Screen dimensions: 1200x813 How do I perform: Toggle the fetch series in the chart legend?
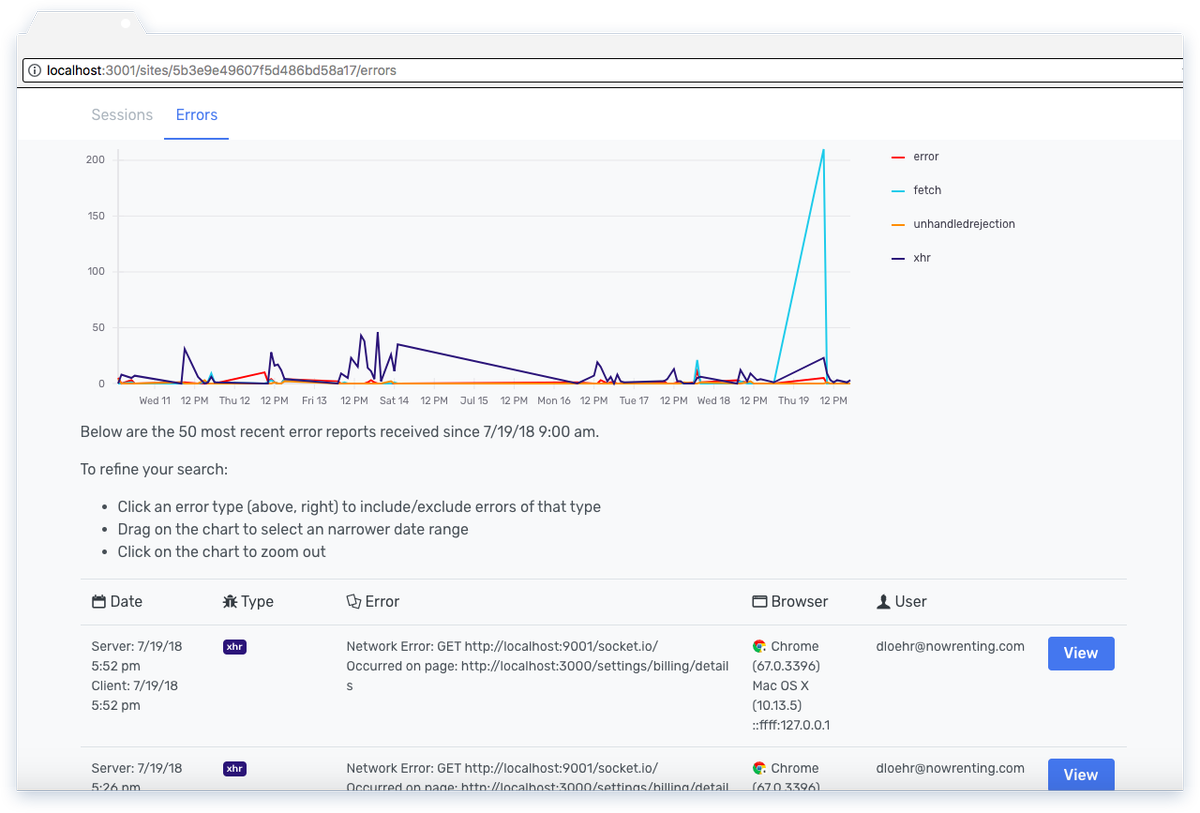[916, 190]
